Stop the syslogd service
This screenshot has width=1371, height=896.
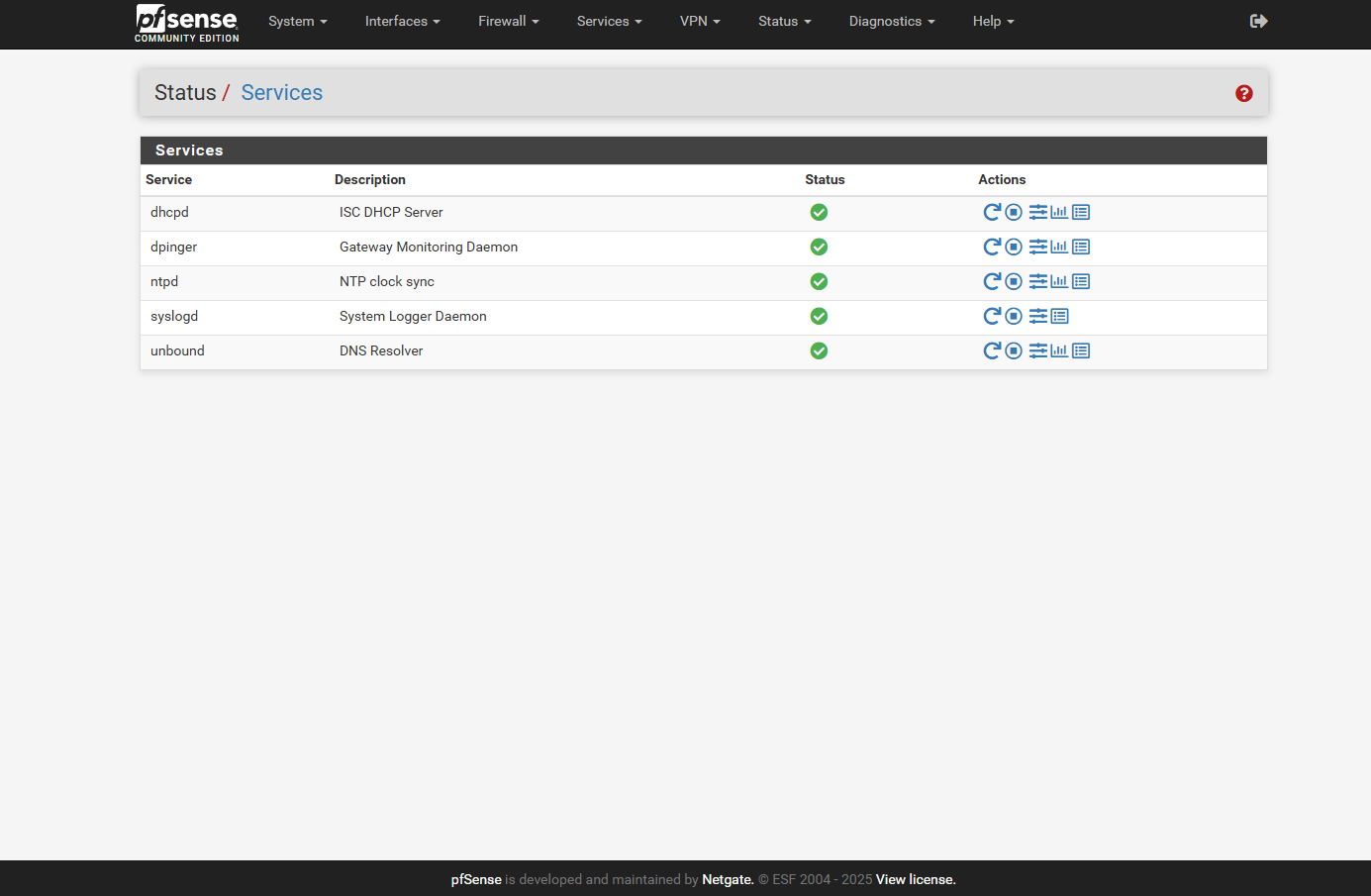[x=1014, y=316]
